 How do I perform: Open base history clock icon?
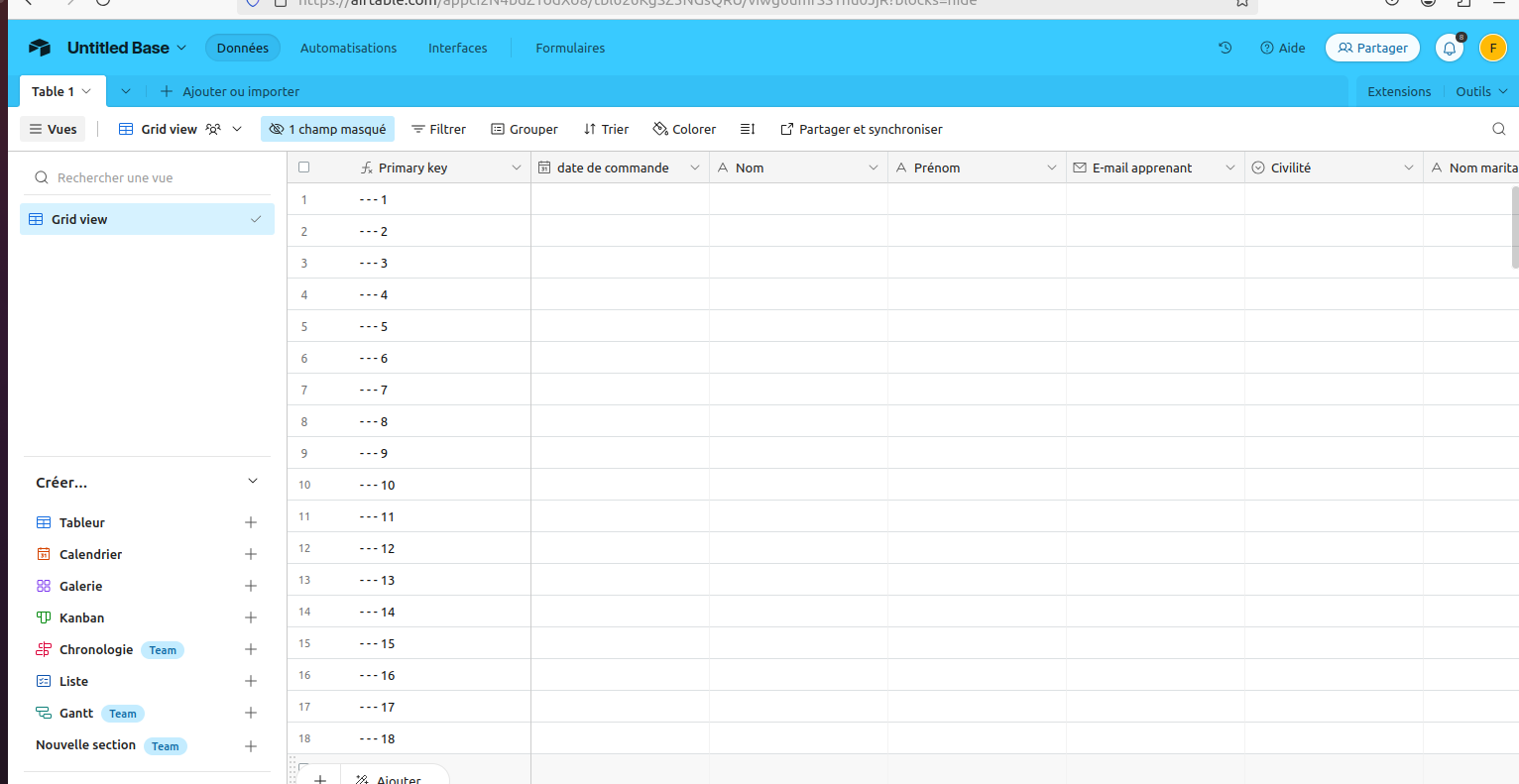pyautogui.click(x=1226, y=48)
